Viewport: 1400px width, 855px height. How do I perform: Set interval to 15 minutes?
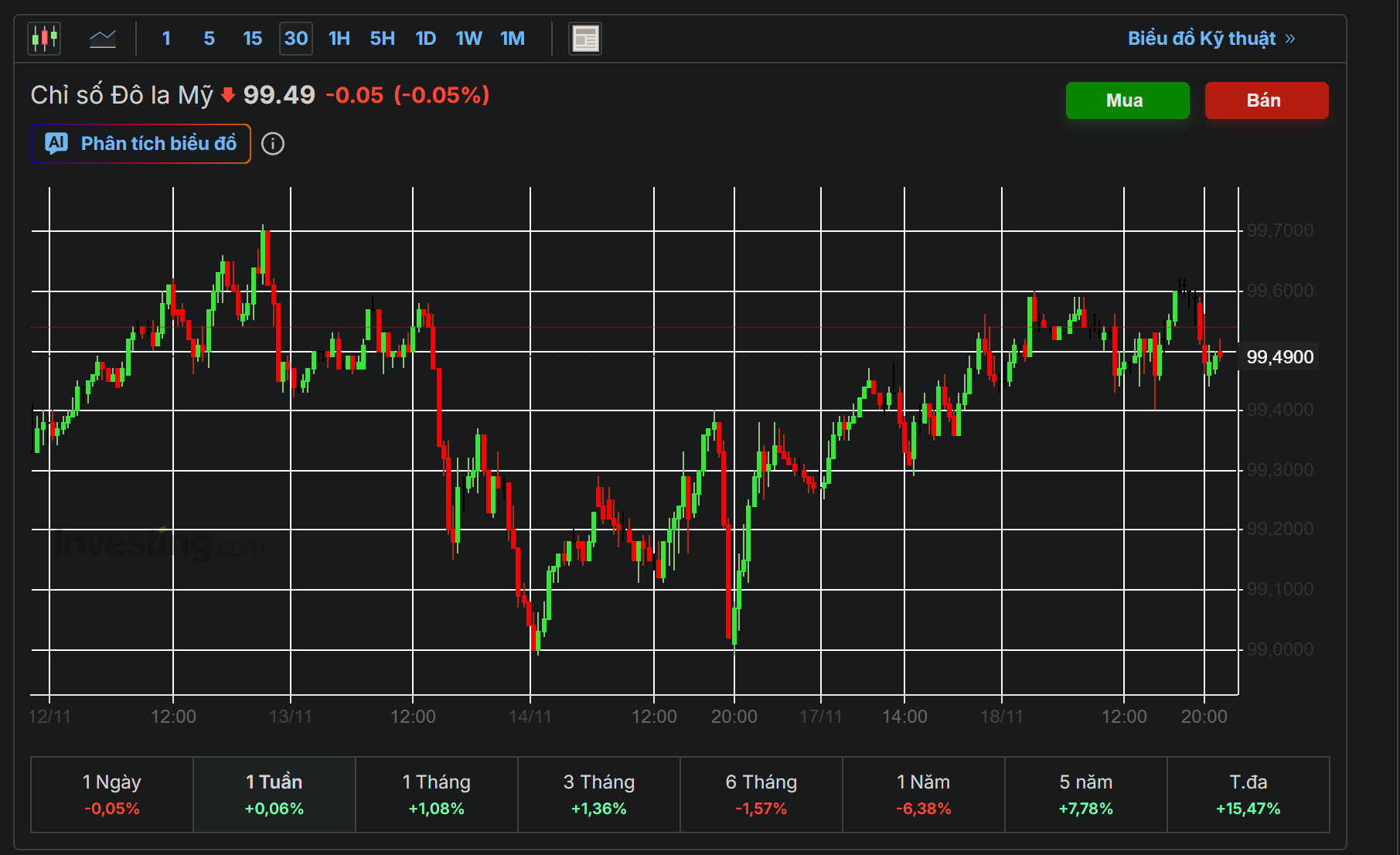pos(252,39)
